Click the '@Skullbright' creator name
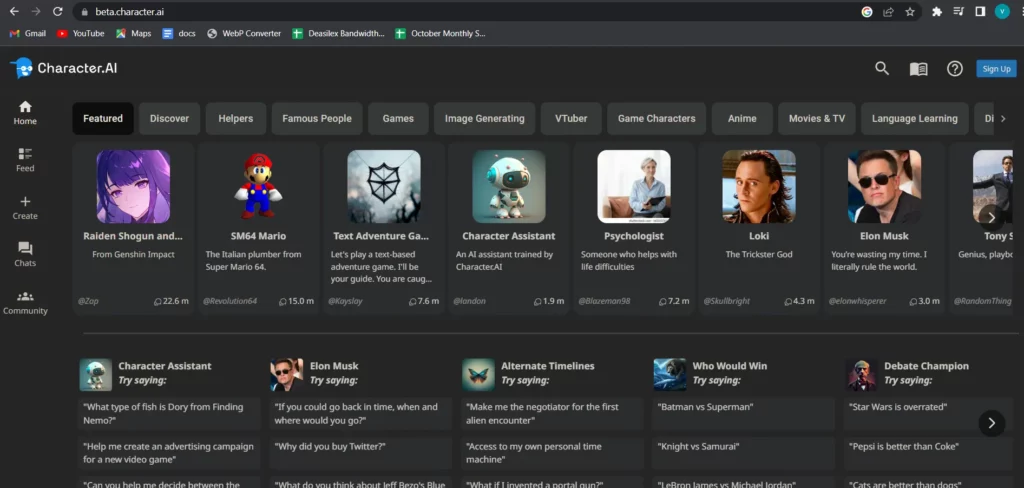This screenshot has width=1024, height=488. tap(727, 301)
